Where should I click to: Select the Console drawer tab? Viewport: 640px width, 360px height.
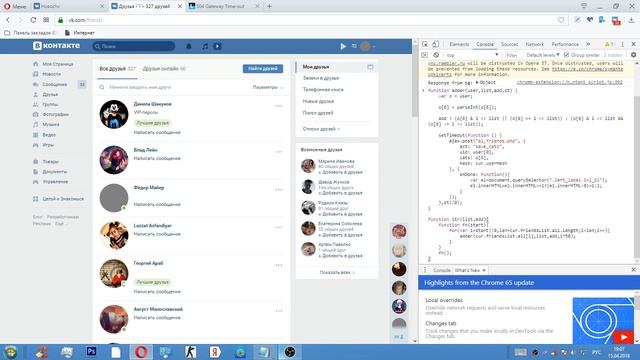[441, 270]
